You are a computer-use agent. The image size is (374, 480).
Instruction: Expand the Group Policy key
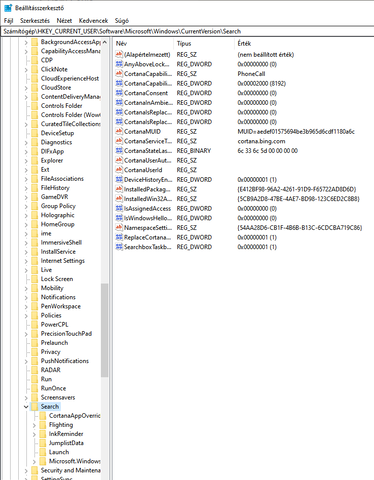pyautogui.click(x=26, y=206)
